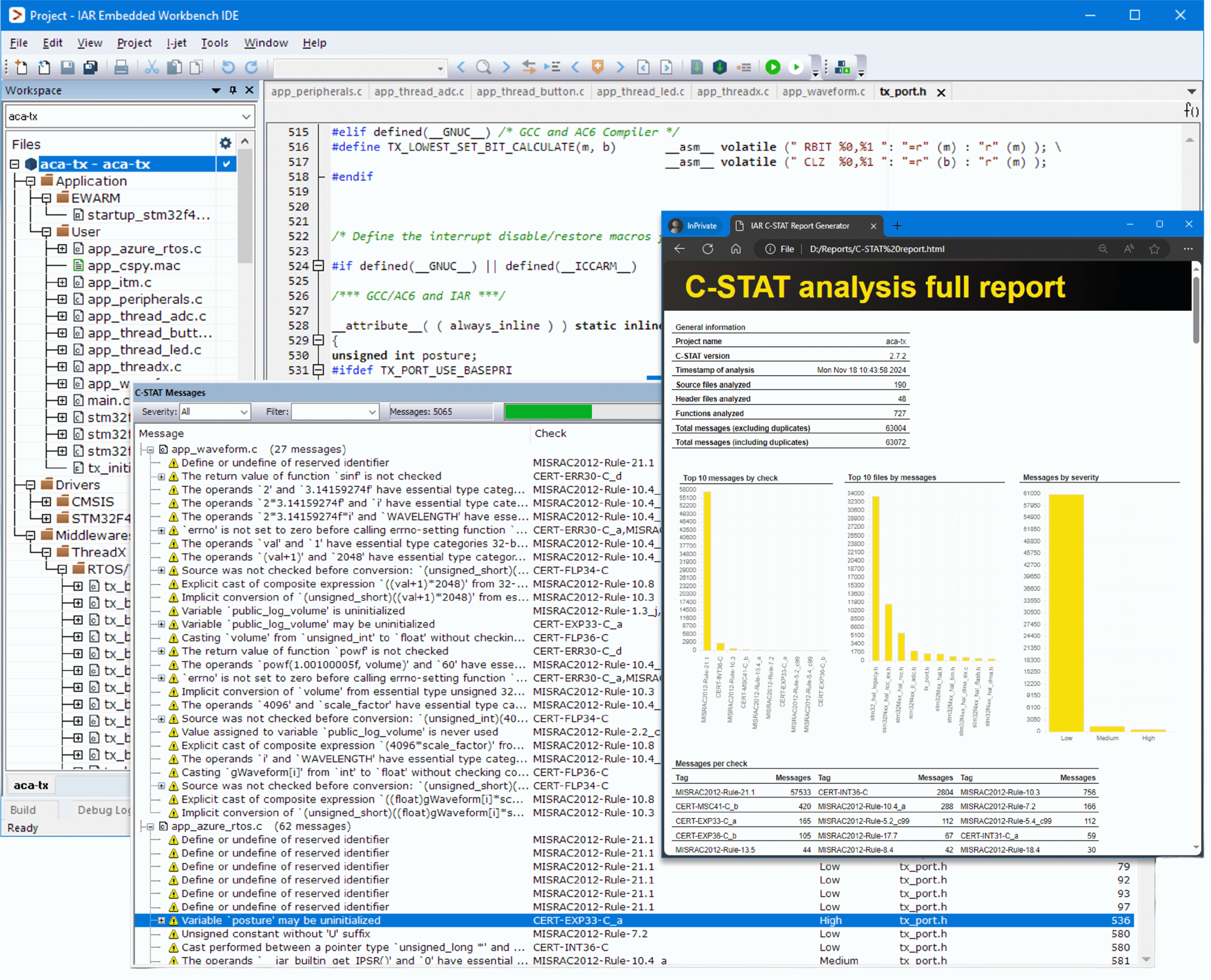The height and width of the screenshot is (980, 1211).
Task: Switch to the app_thread_led.c editor tab
Action: [x=640, y=92]
